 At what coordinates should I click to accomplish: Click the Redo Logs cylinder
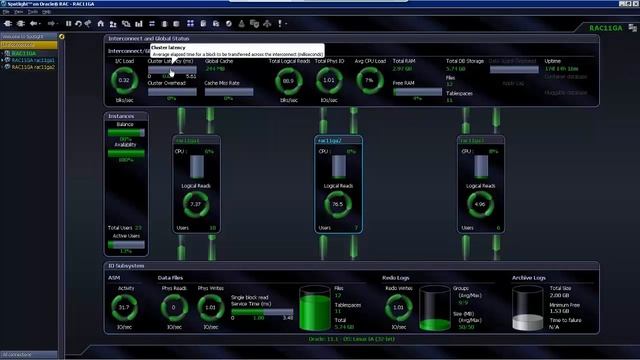pyautogui.click(x=435, y=308)
